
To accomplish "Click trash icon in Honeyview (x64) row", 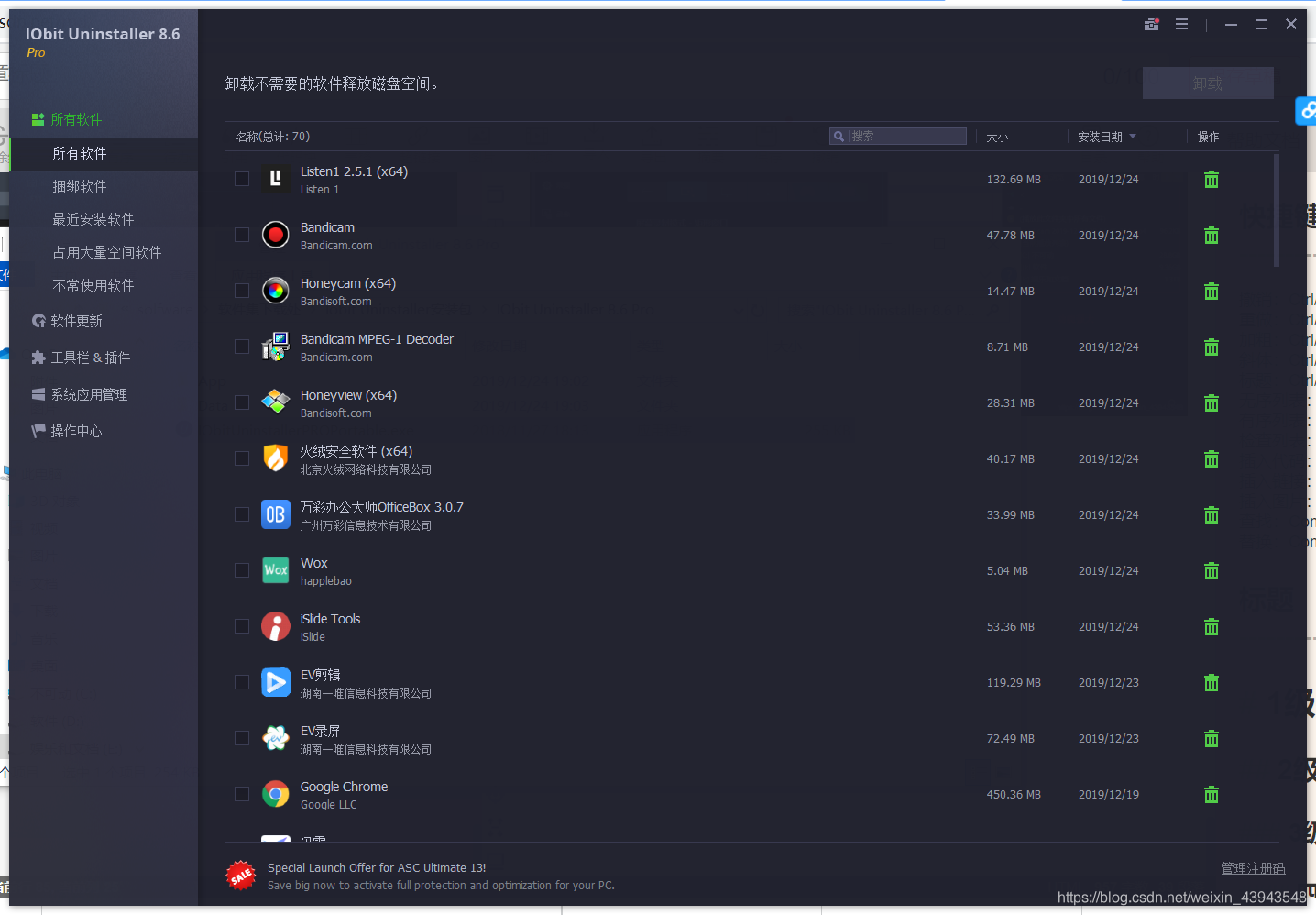I will pyautogui.click(x=1212, y=403).
